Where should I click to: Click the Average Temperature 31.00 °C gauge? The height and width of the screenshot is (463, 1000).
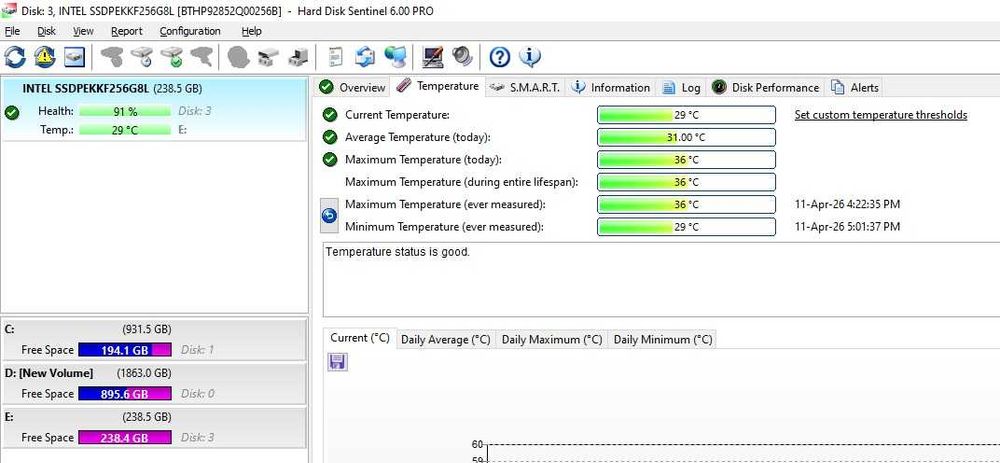[686, 137]
